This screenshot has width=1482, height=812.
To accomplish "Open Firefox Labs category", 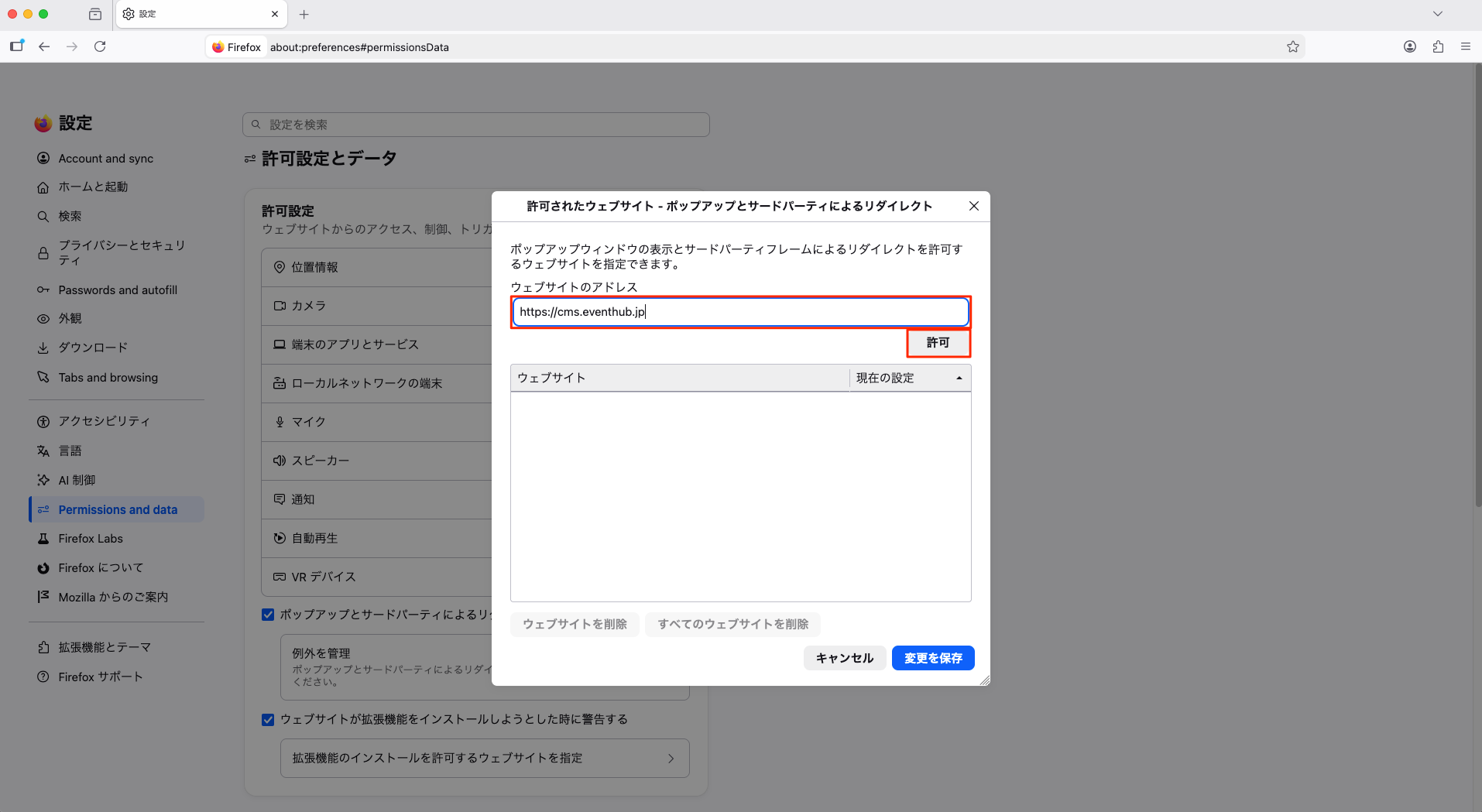I will pyautogui.click(x=117, y=538).
